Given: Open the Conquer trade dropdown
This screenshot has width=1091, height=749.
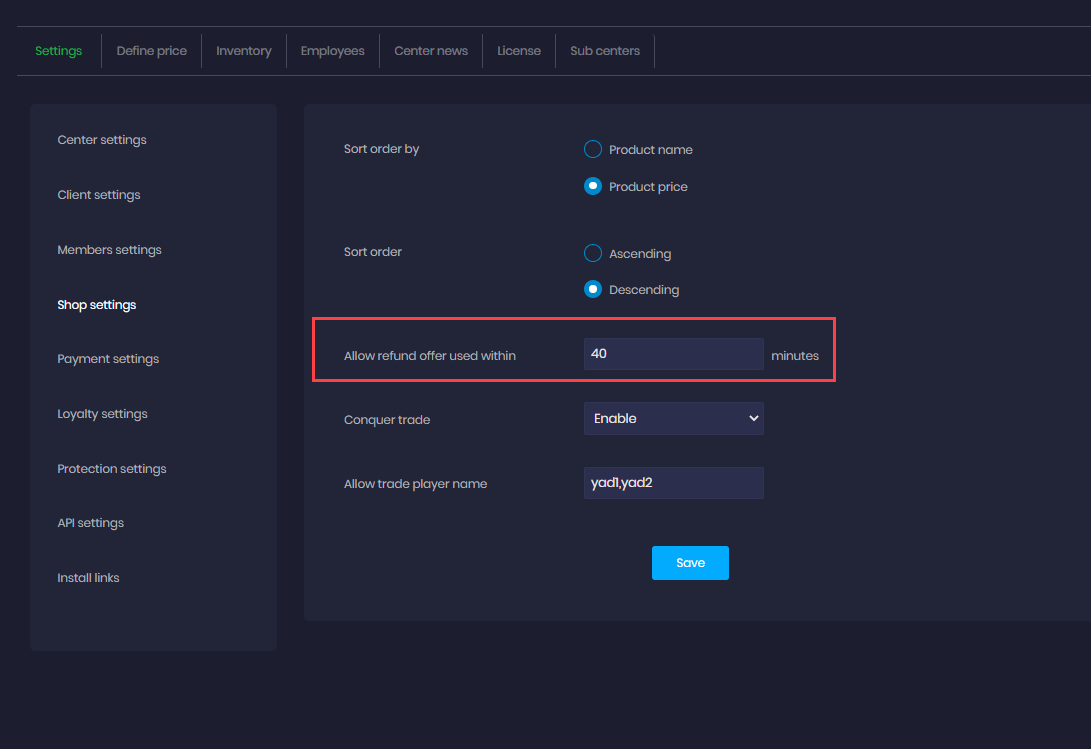Looking at the screenshot, I should pos(673,419).
